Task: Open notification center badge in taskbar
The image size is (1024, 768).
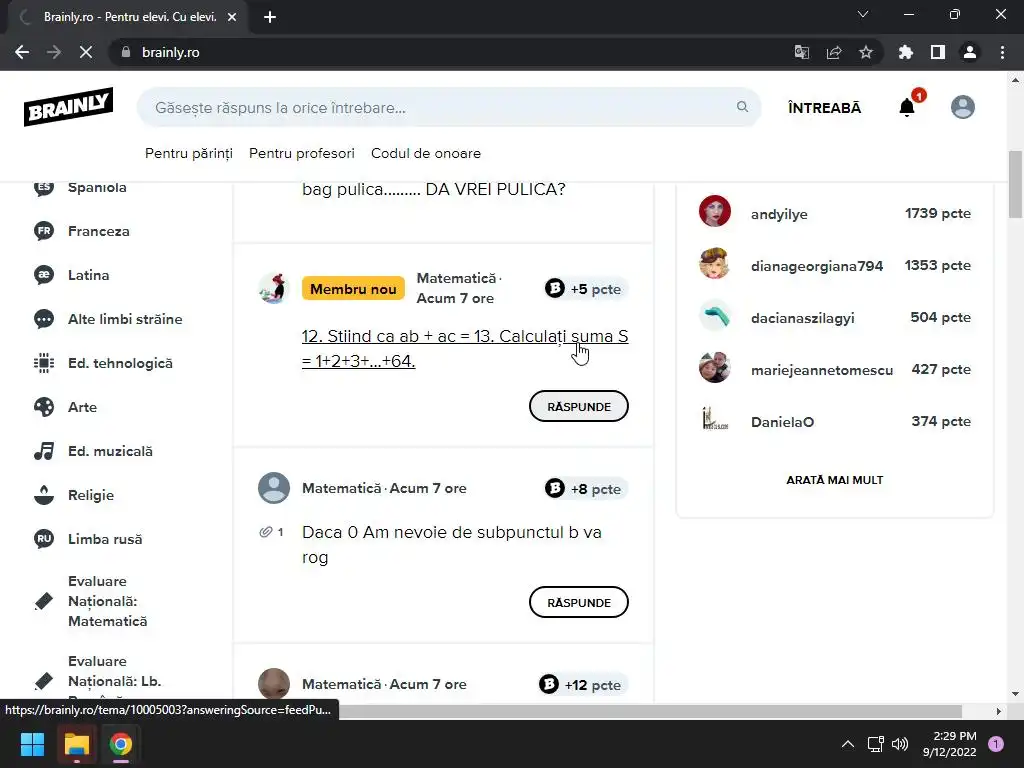Action: pos(996,744)
